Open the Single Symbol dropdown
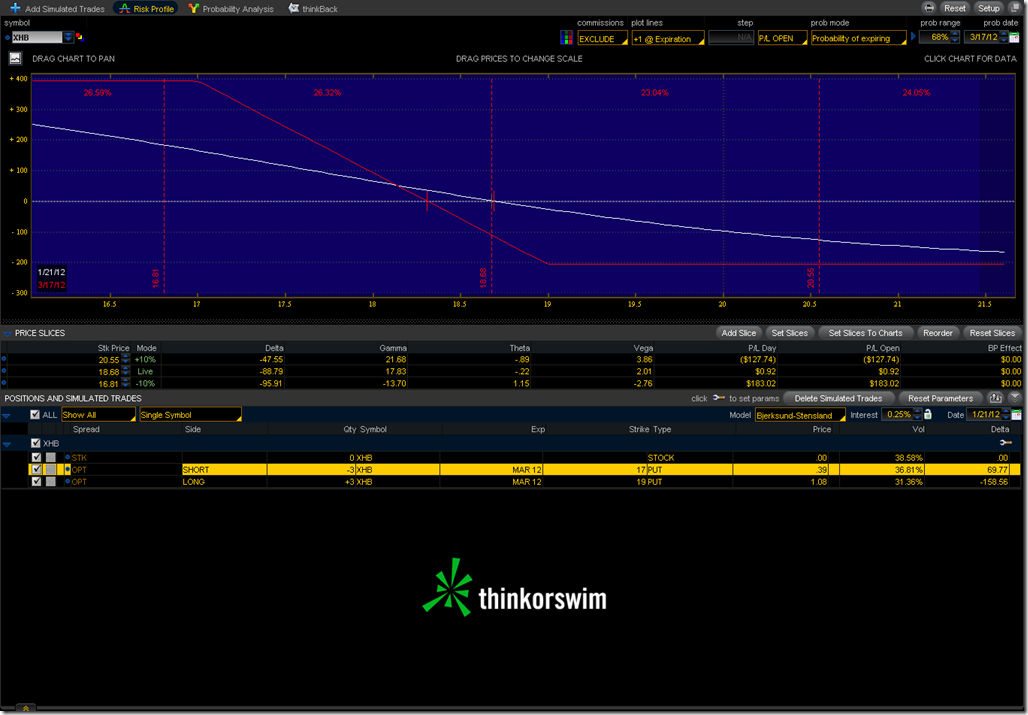 click(190, 415)
